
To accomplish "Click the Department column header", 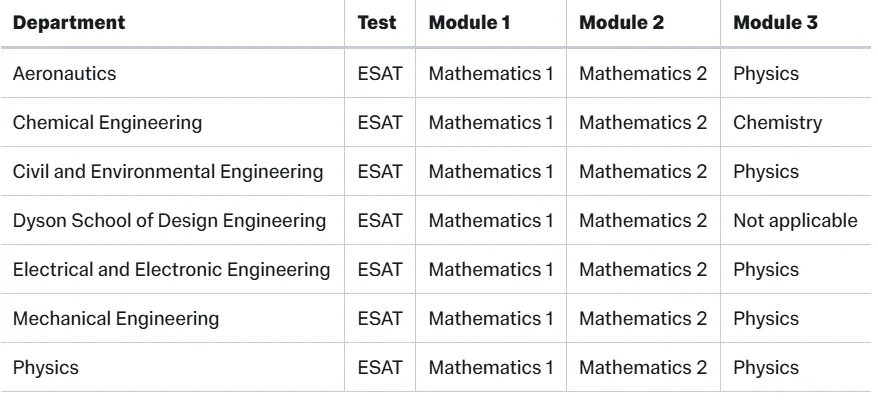I will pos(69,23).
